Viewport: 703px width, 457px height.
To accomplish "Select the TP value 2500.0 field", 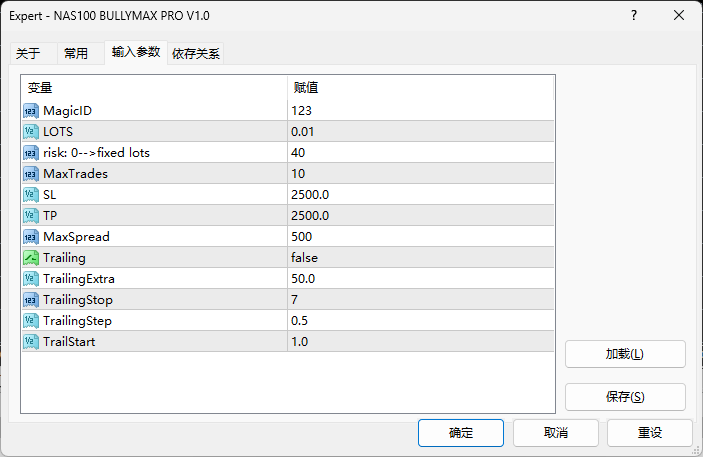I will 420,216.
